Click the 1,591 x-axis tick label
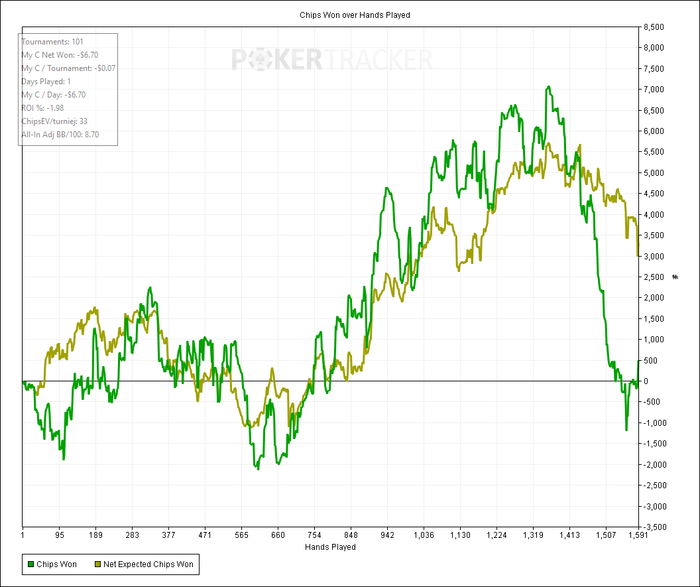This screenshot has height=587, width=700. [638, 535]
